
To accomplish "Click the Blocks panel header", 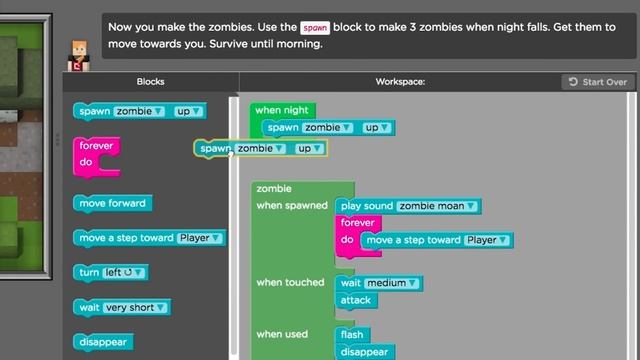I will (151, 82).
